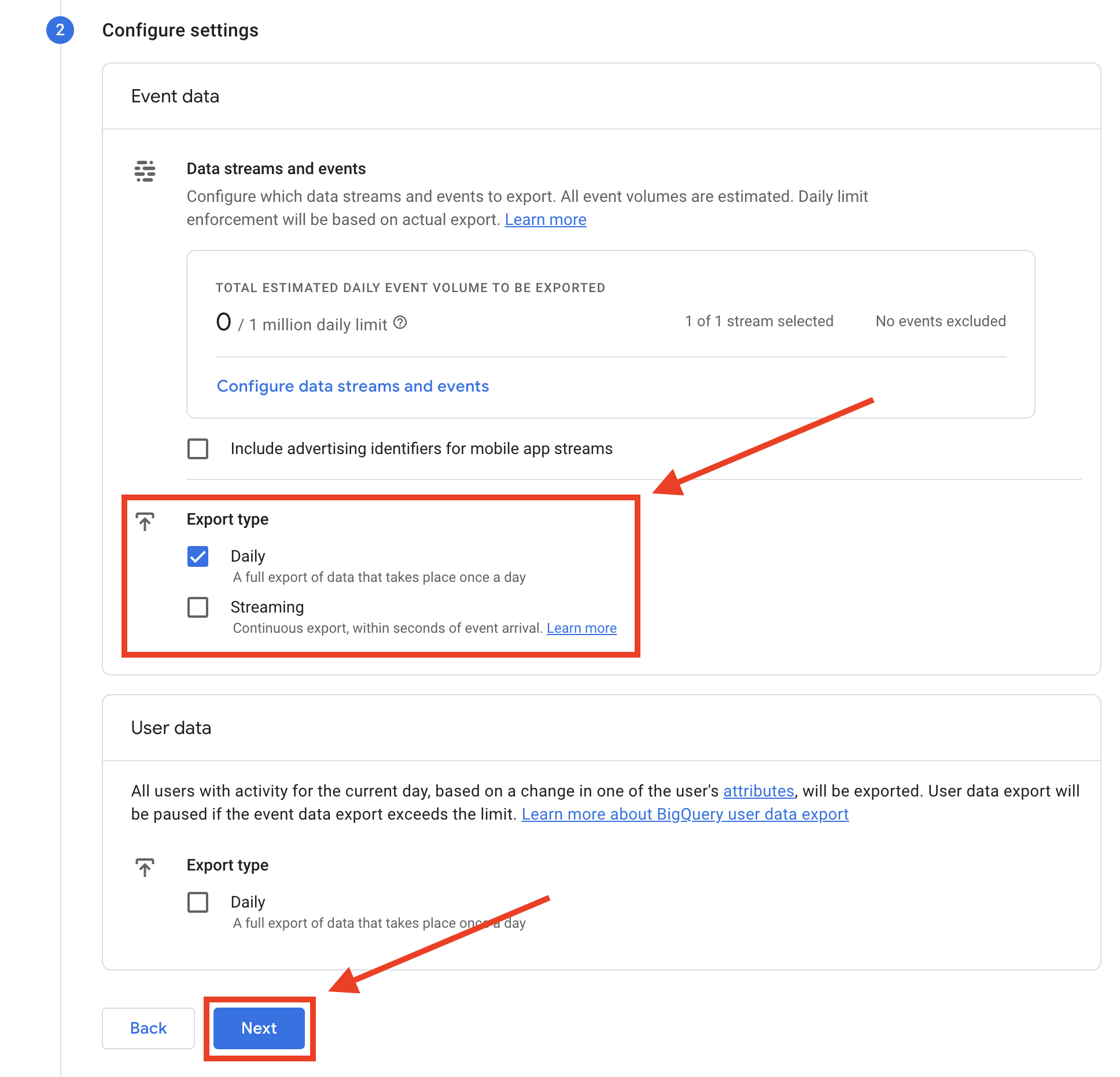Click the total estimated daily event volume label
This screenshot has height=1077, width=1120.
pos(411,288)
